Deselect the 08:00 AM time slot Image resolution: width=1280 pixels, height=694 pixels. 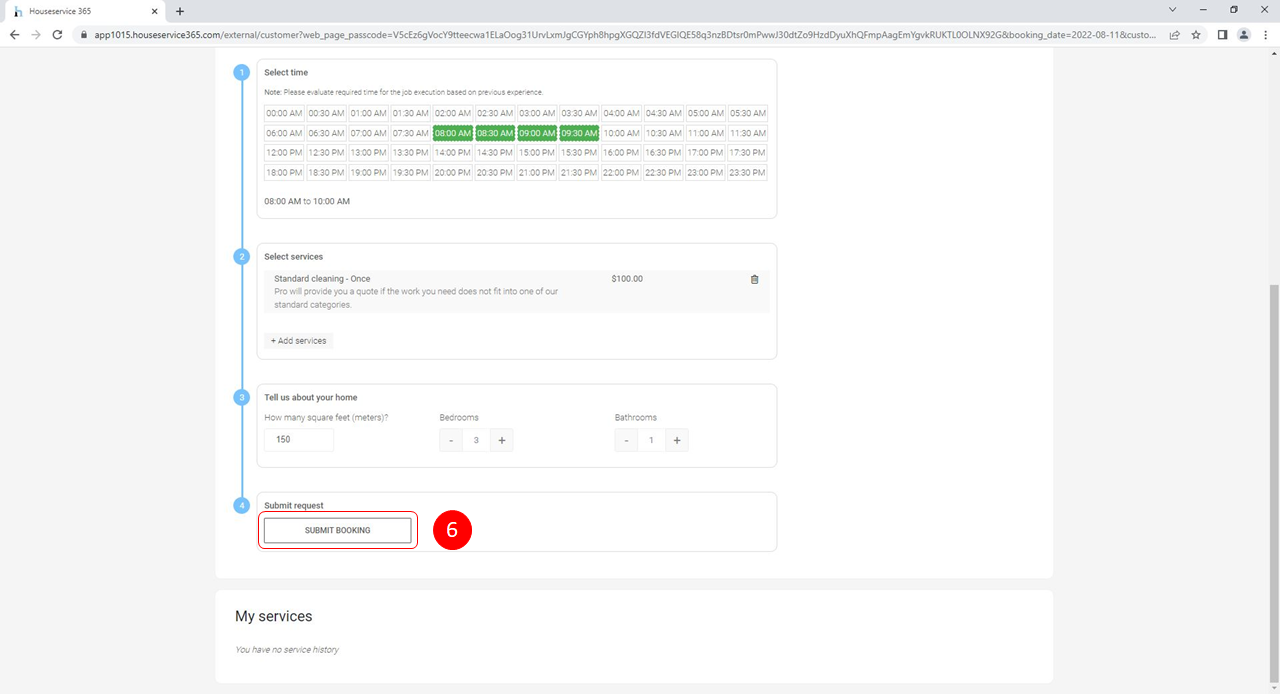pos(453,133)
